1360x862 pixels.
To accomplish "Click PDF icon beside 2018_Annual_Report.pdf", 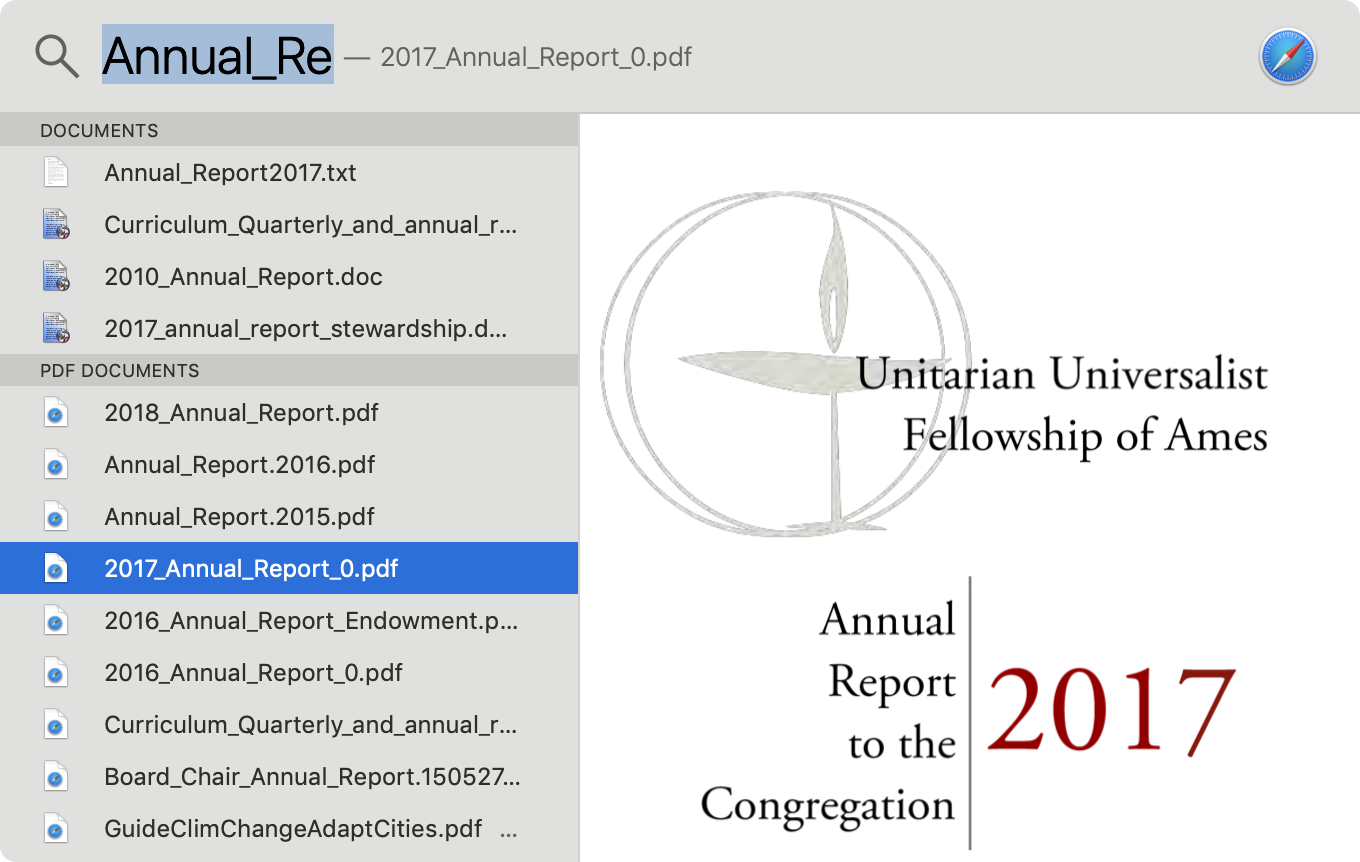I will click(56, 412).
